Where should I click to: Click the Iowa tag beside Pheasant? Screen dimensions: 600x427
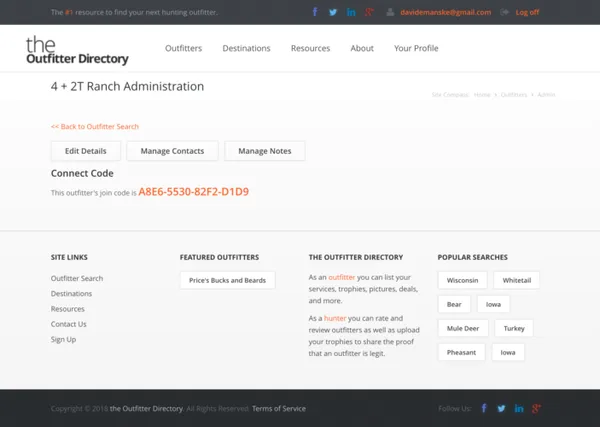[x=508, y=352]
